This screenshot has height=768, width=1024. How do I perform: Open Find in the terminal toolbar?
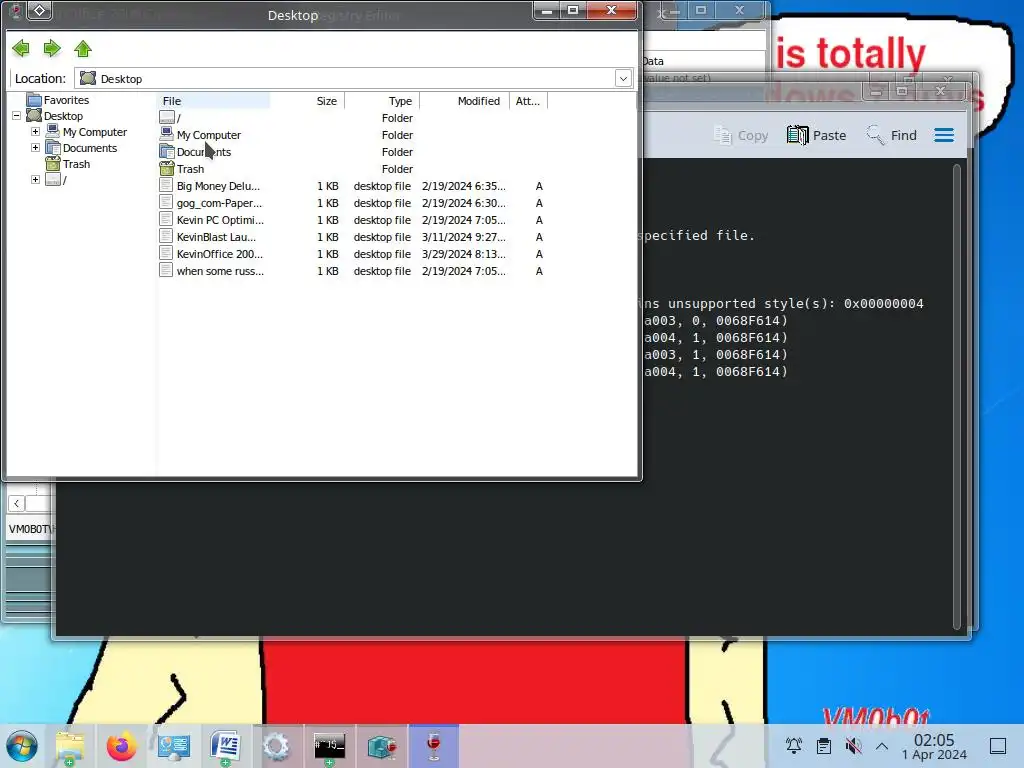(x=891, y=135)
